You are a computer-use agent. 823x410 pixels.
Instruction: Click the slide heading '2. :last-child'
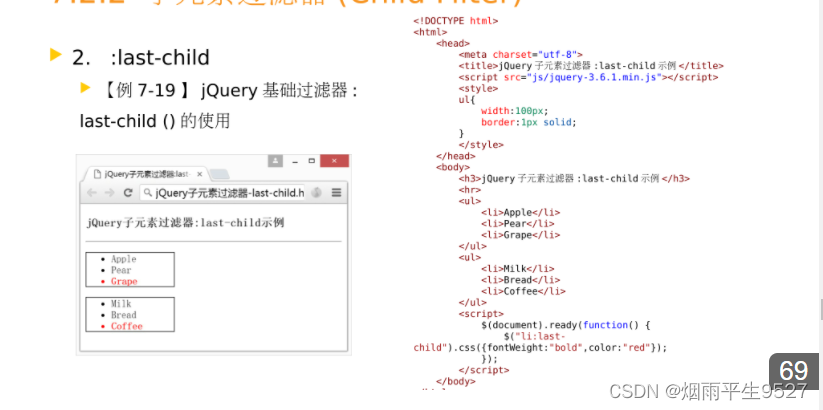pyautogui.click(x=141, y=58)
